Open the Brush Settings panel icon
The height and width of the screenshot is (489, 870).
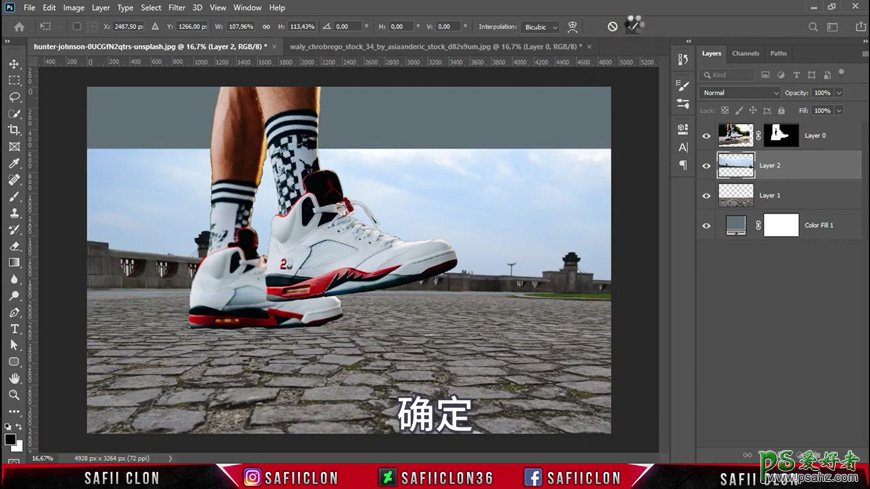683,85
